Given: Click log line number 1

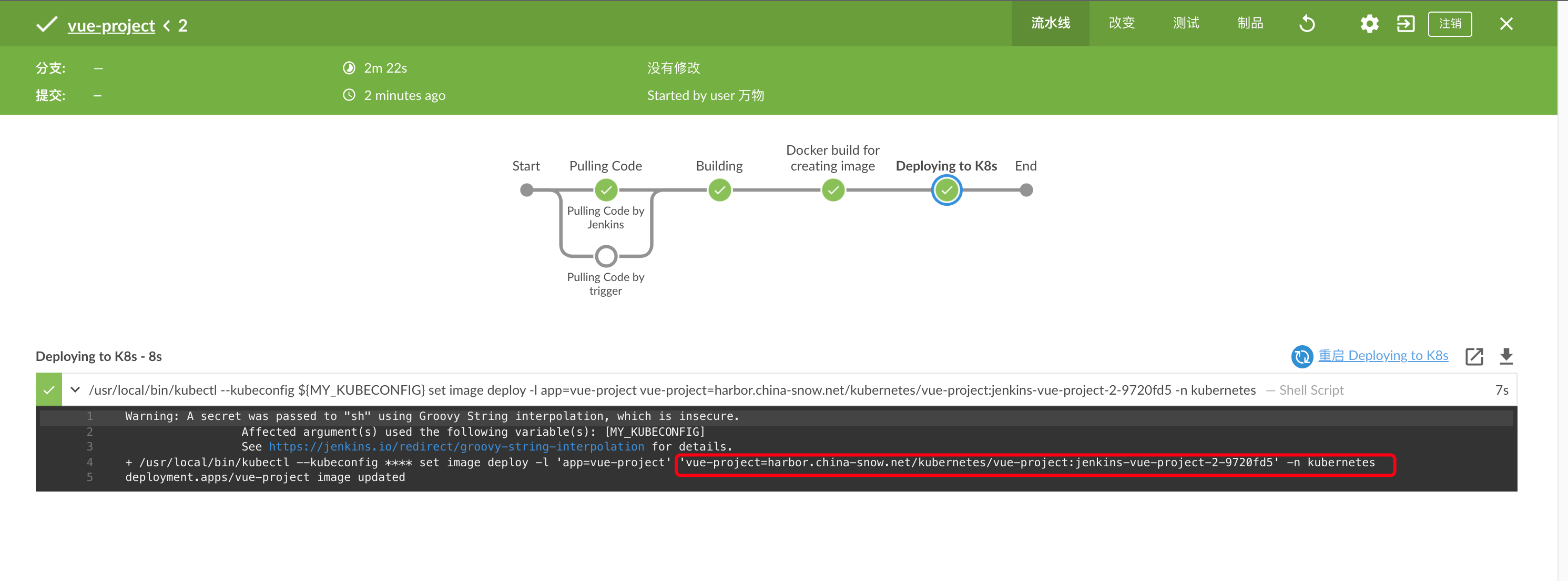Looking at the screenshot, I should (x=89, y=417).
